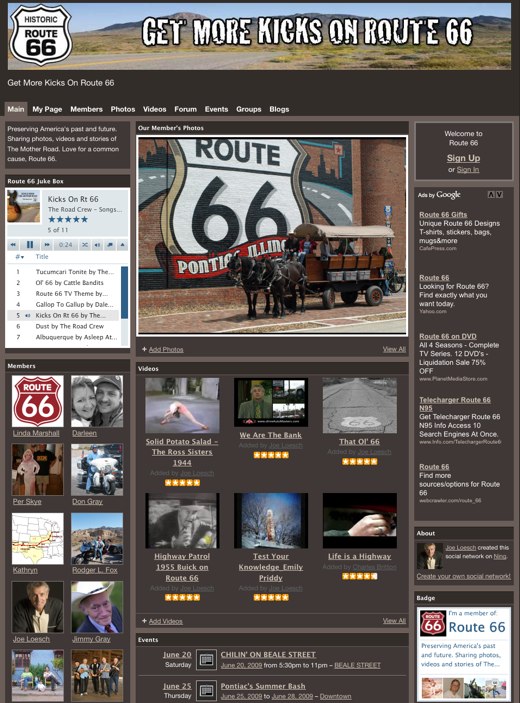
Task: Open the Route 66 on DVD ad
Action: pyautogui.click(x=448, y=336)
